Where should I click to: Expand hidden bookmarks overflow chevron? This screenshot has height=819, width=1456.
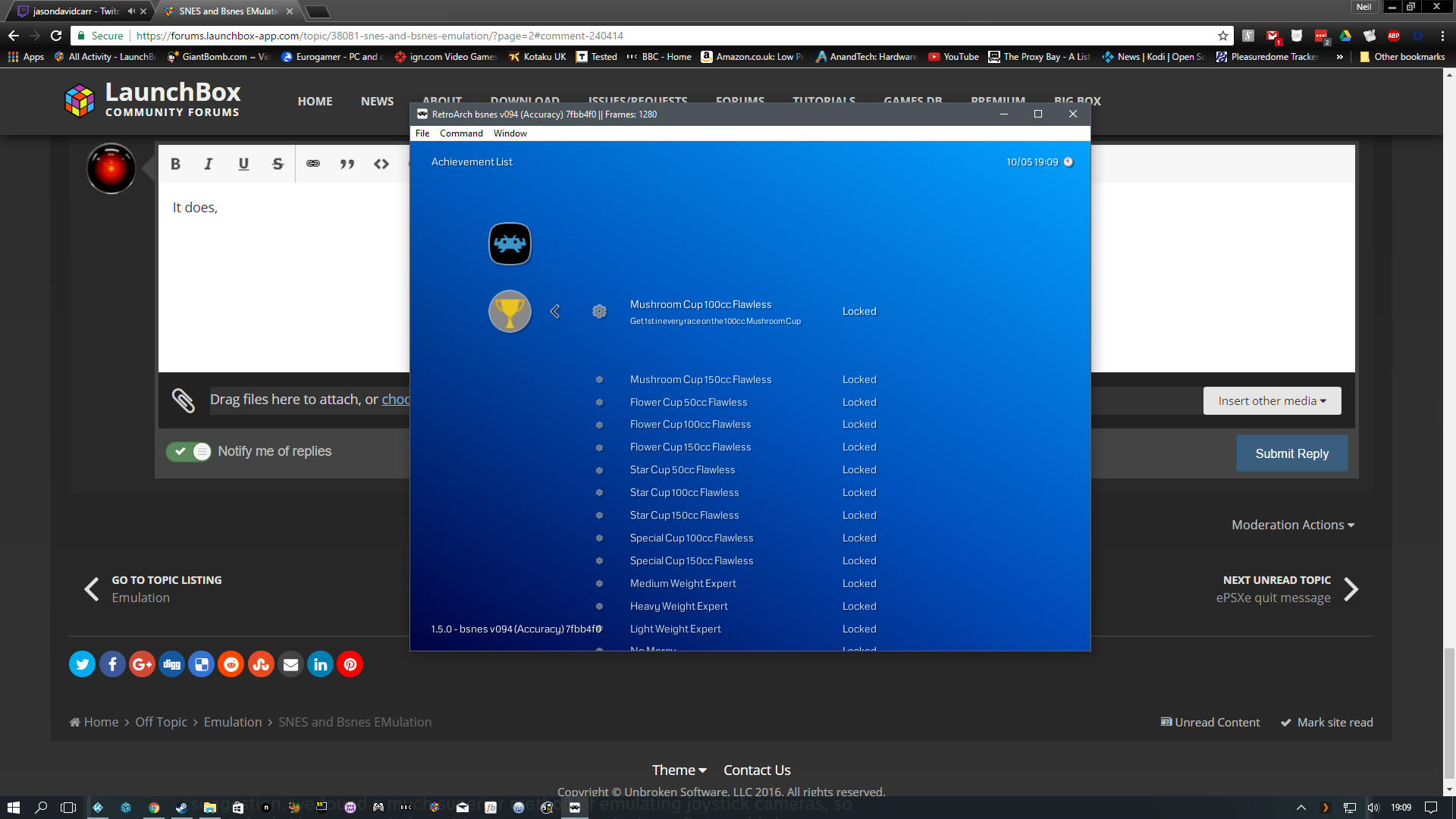point(1340,57)
